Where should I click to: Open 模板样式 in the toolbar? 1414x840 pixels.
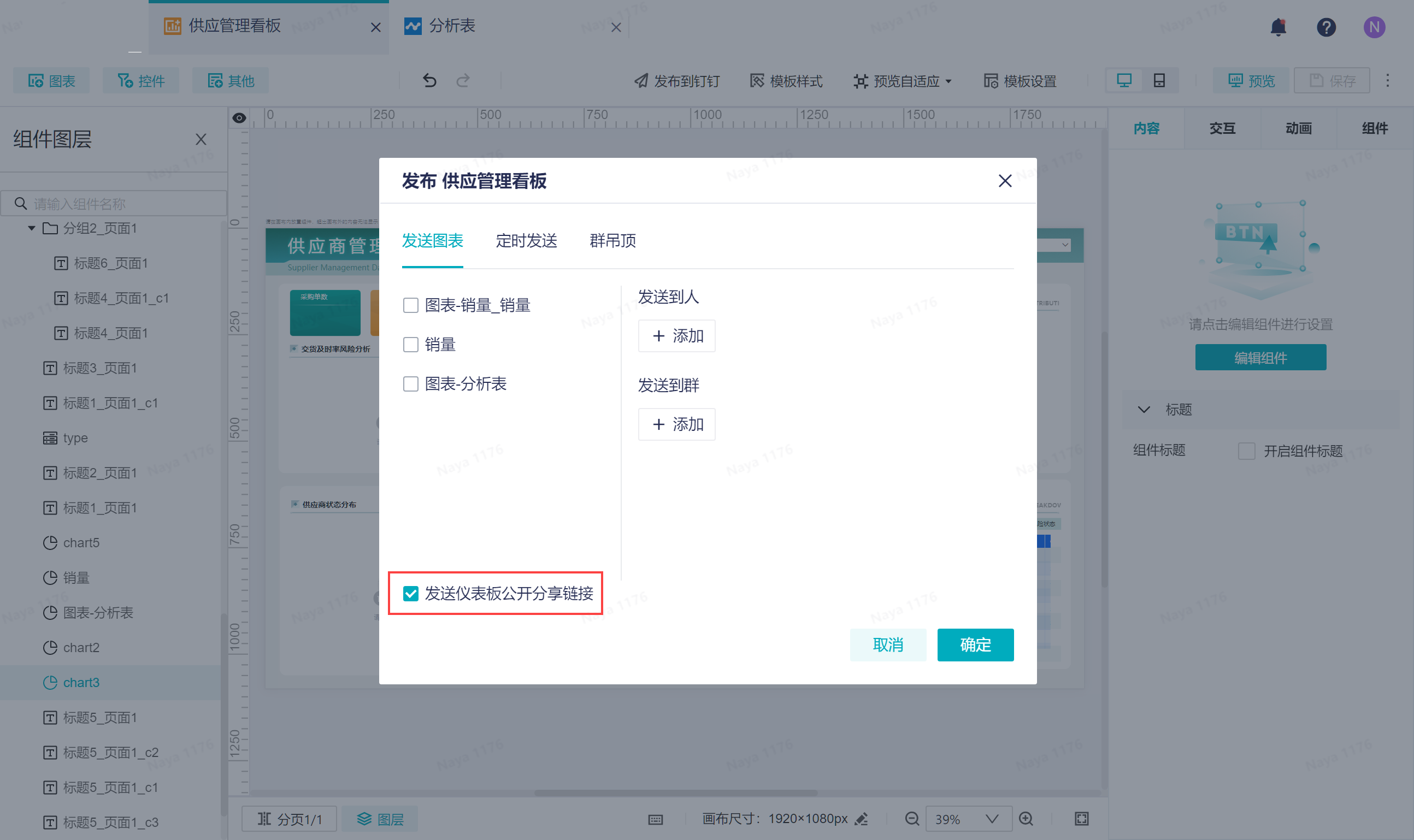click(x=786, y=81)
